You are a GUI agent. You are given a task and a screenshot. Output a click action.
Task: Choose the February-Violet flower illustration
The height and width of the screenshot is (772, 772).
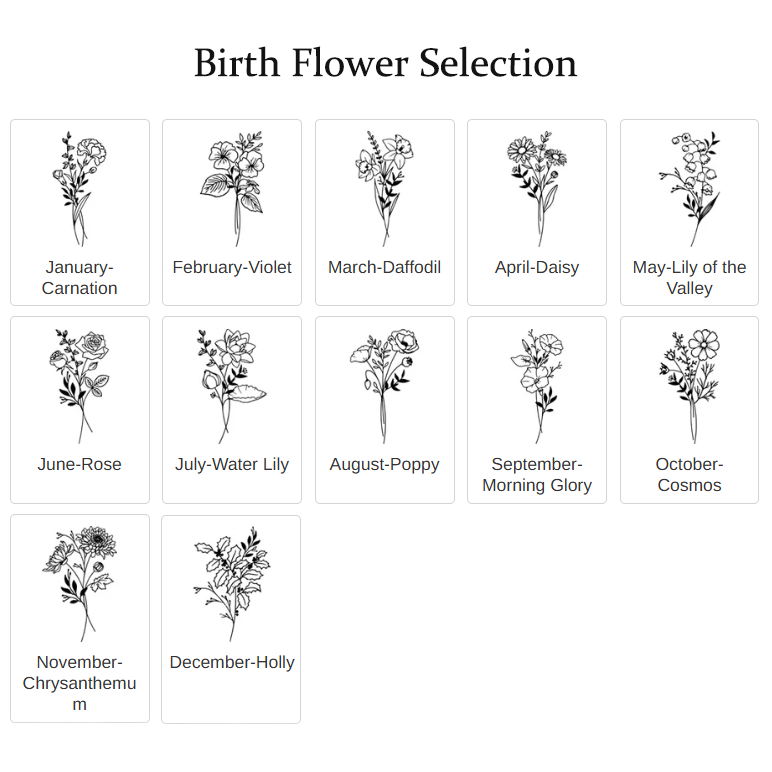(232, 189)
